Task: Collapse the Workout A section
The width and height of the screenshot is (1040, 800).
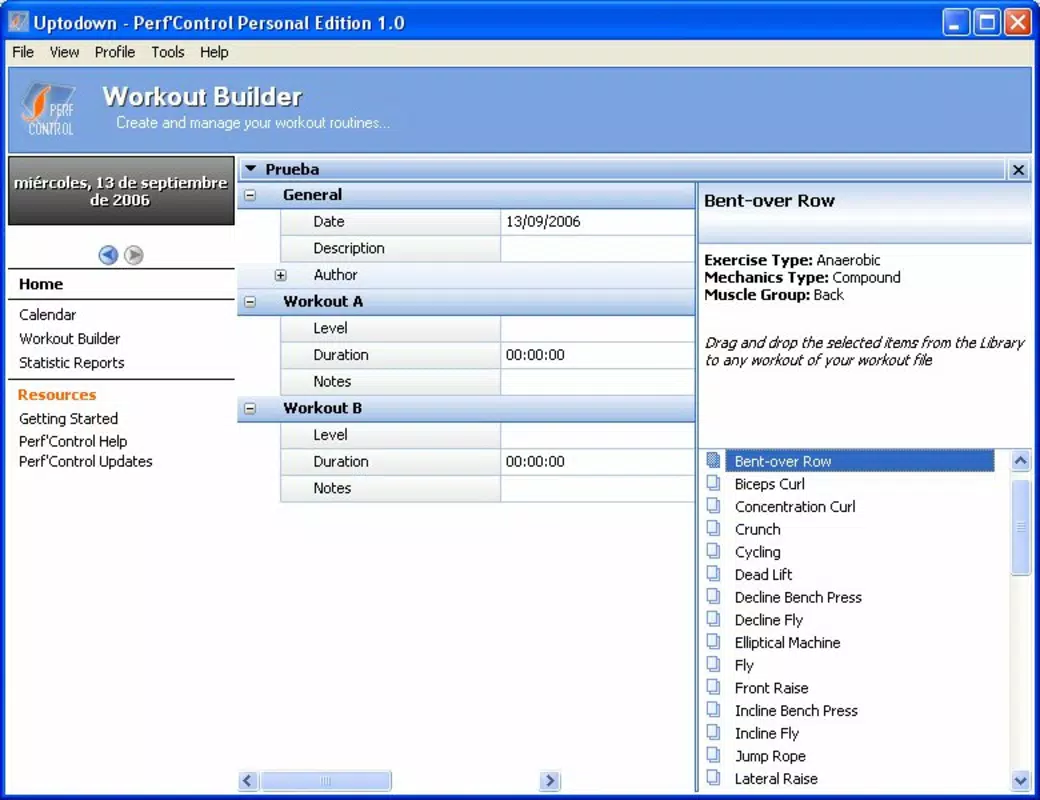Action: pyautogui.click(x=250, y=302)
